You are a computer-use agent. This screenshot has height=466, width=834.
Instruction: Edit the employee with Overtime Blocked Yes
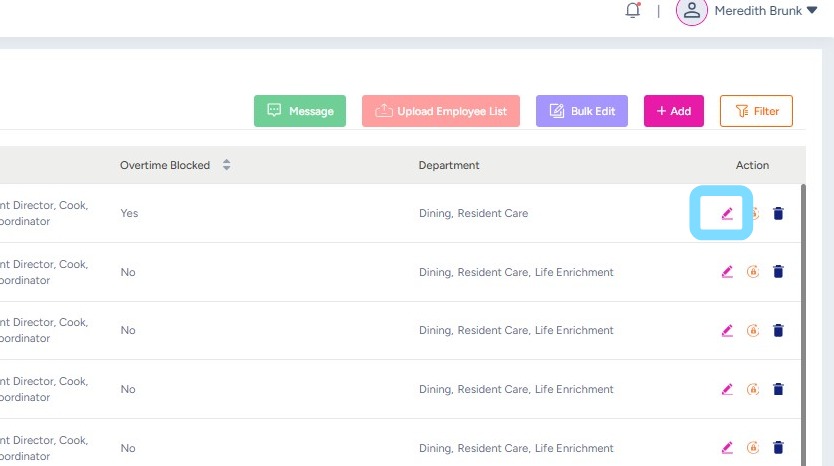click(727, 213)
